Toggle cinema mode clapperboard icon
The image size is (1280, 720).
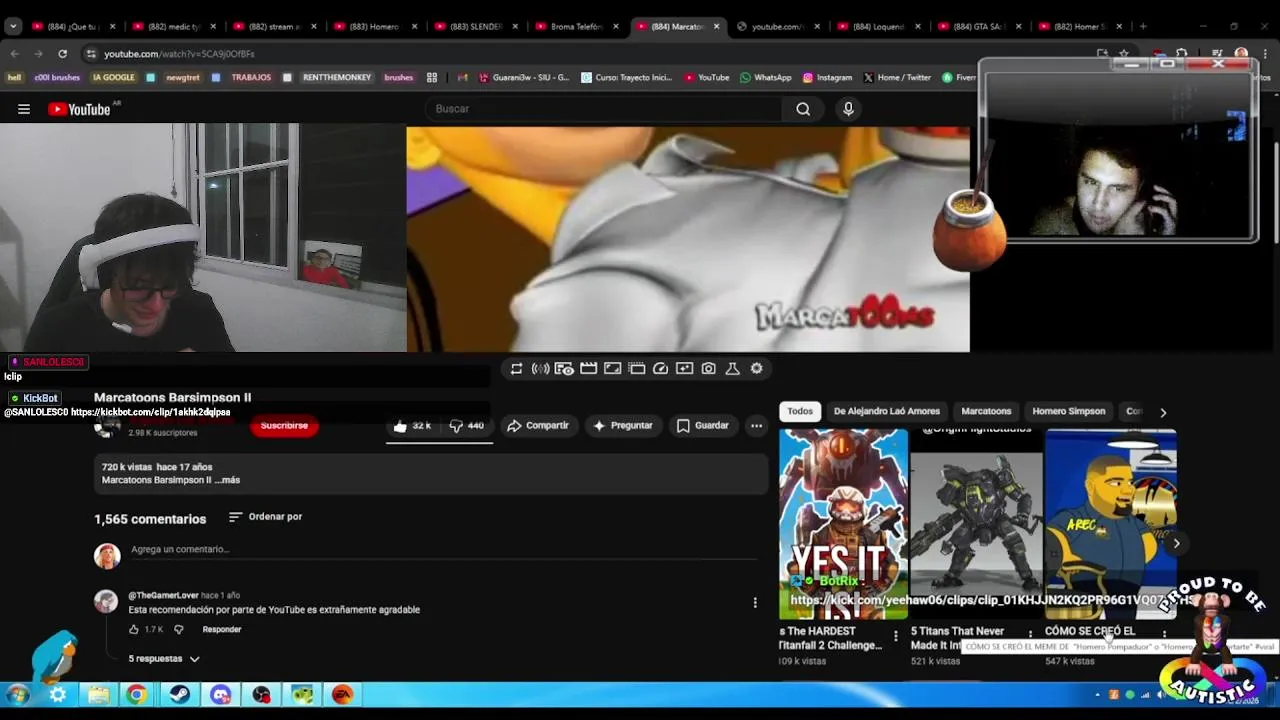click(588, 369)
